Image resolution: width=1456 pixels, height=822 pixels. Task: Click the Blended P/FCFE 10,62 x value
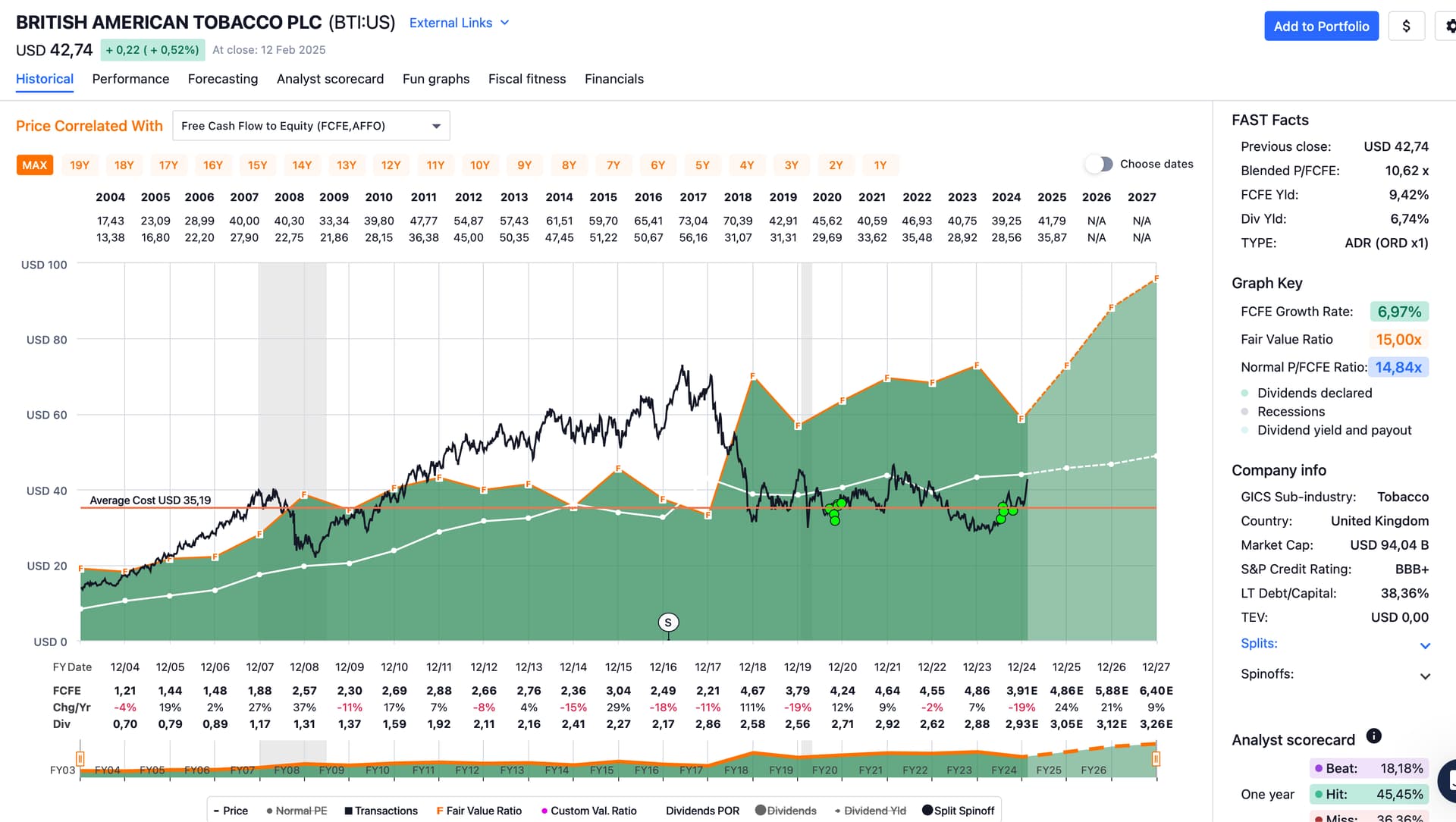1407,171
